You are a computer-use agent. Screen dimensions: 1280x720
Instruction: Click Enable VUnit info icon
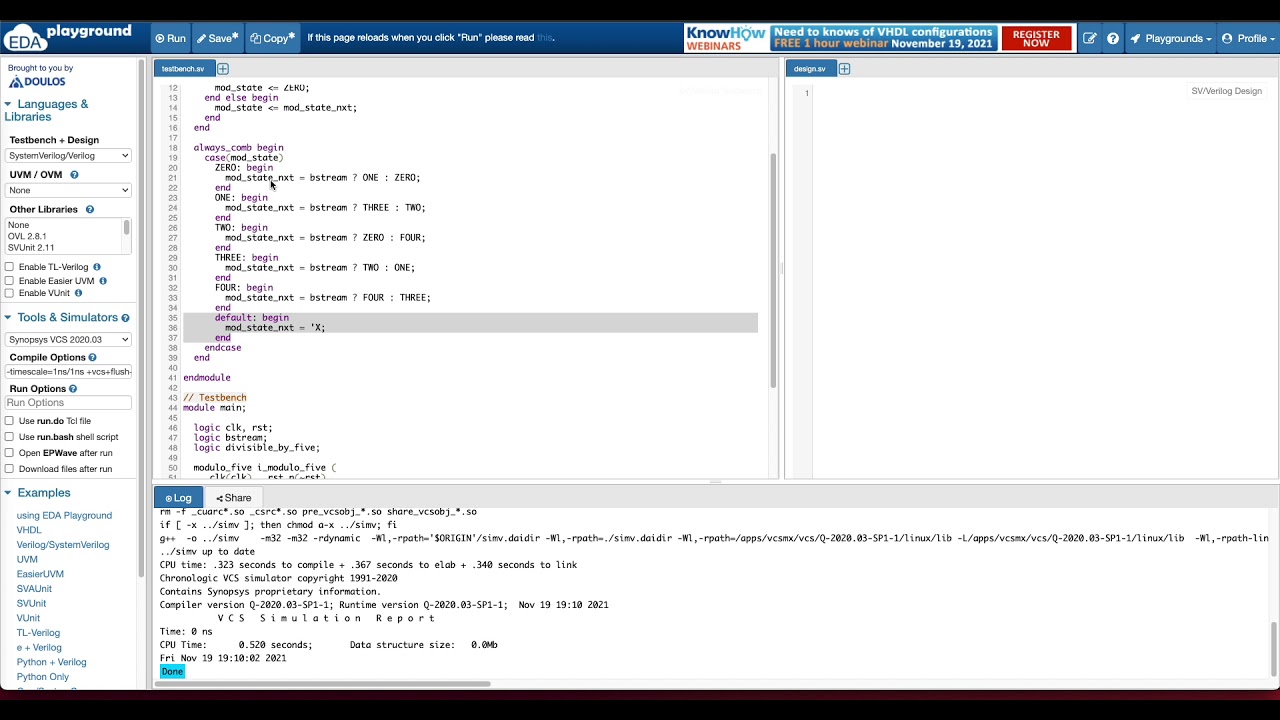pos(78,293)
